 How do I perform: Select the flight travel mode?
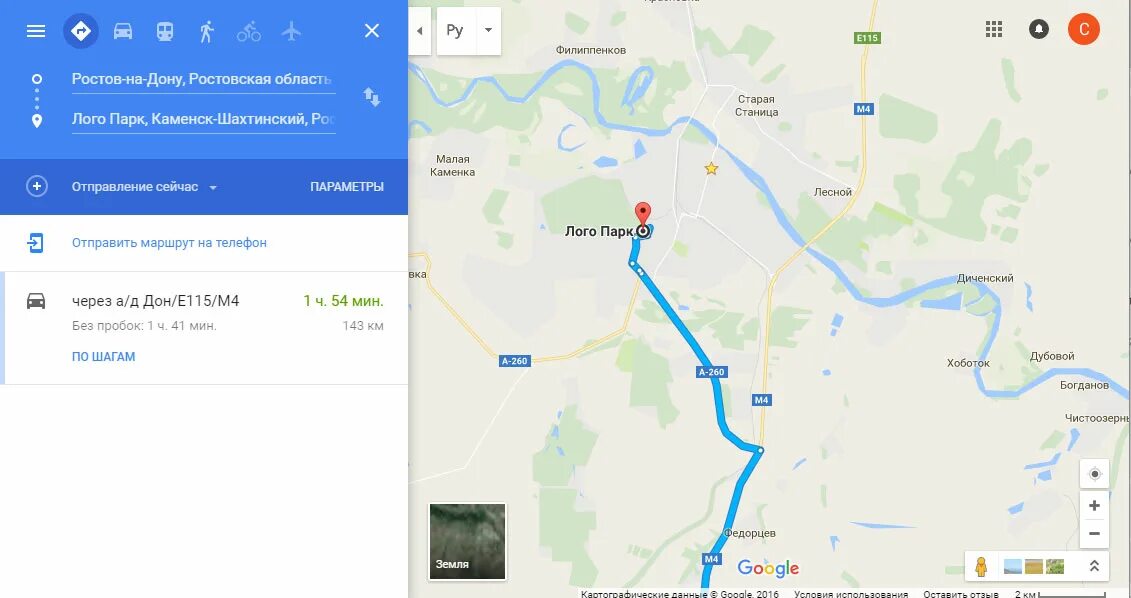[x=291, y=31]
